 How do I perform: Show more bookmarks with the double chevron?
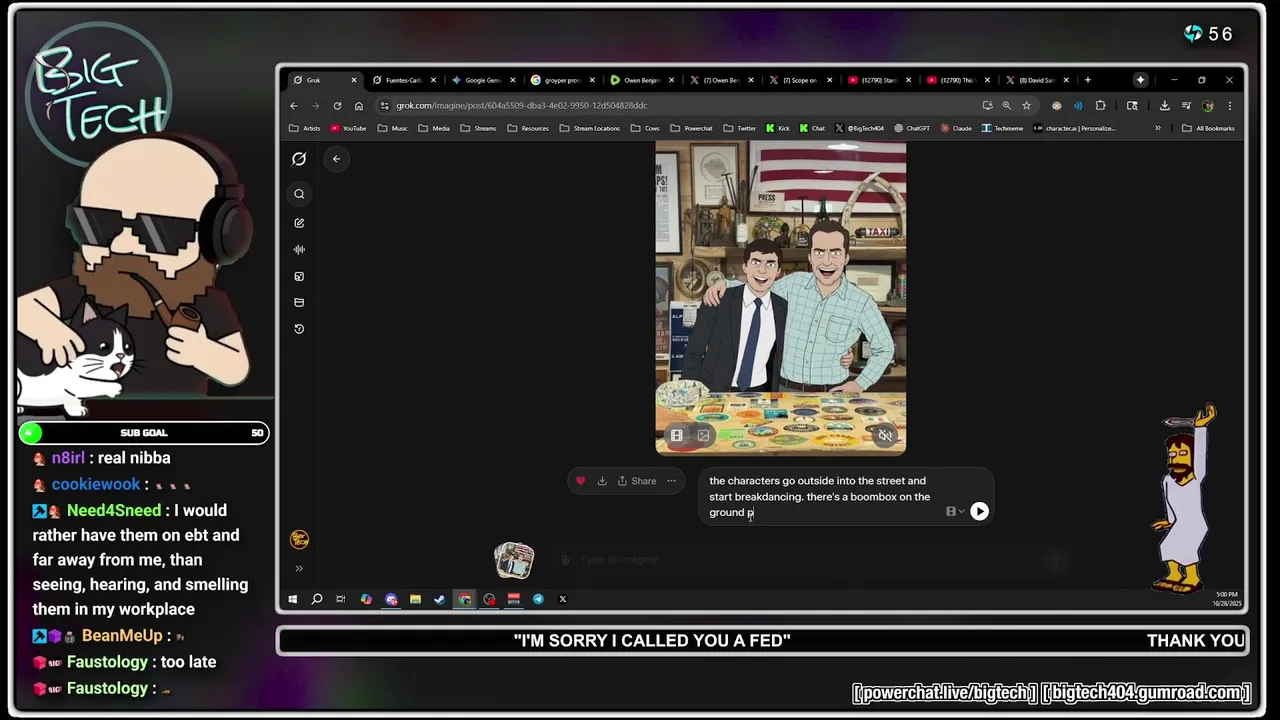(1158, 128)
